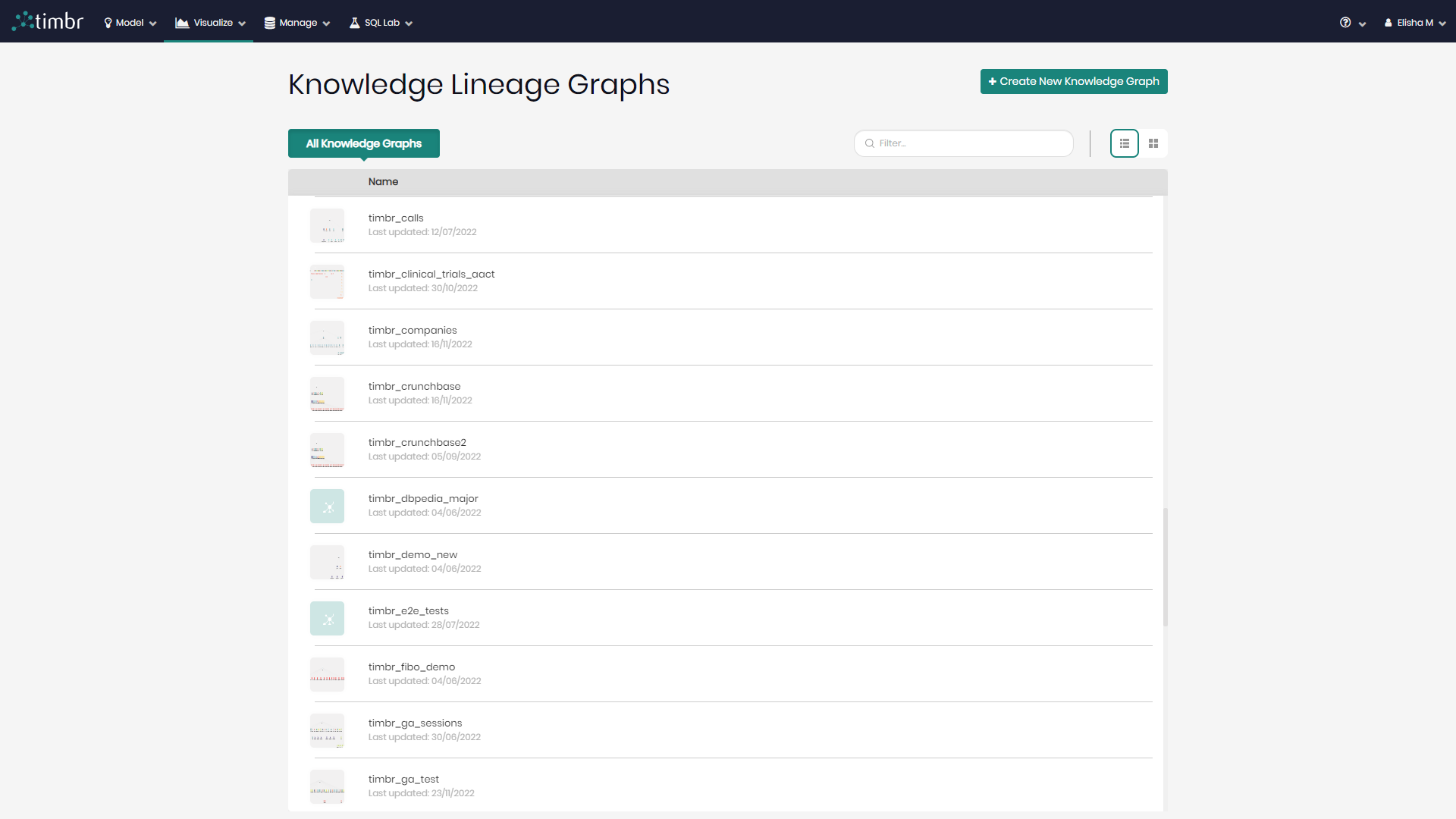Switch to grid view of knowledge graphs
The image size is (1456, 819).
[1153, 143]
